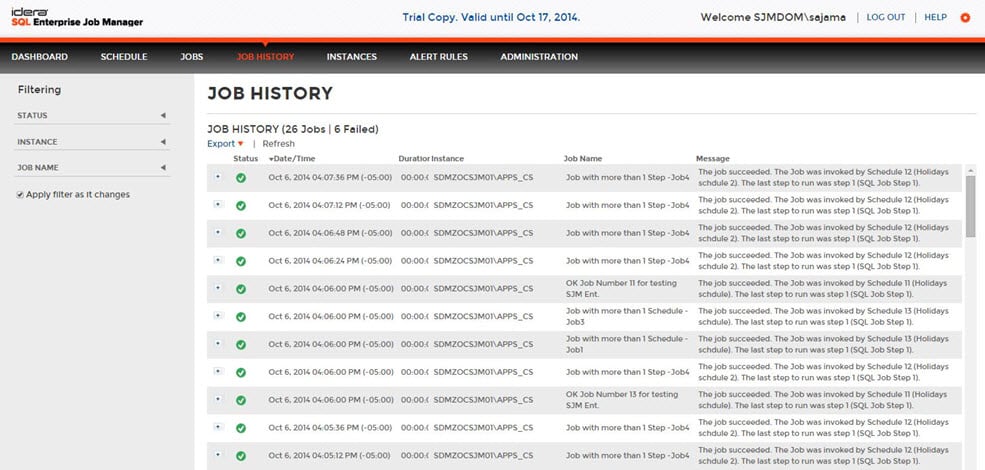
Task: Expand the INSTANCE filter section
Action: click(163, 142)
